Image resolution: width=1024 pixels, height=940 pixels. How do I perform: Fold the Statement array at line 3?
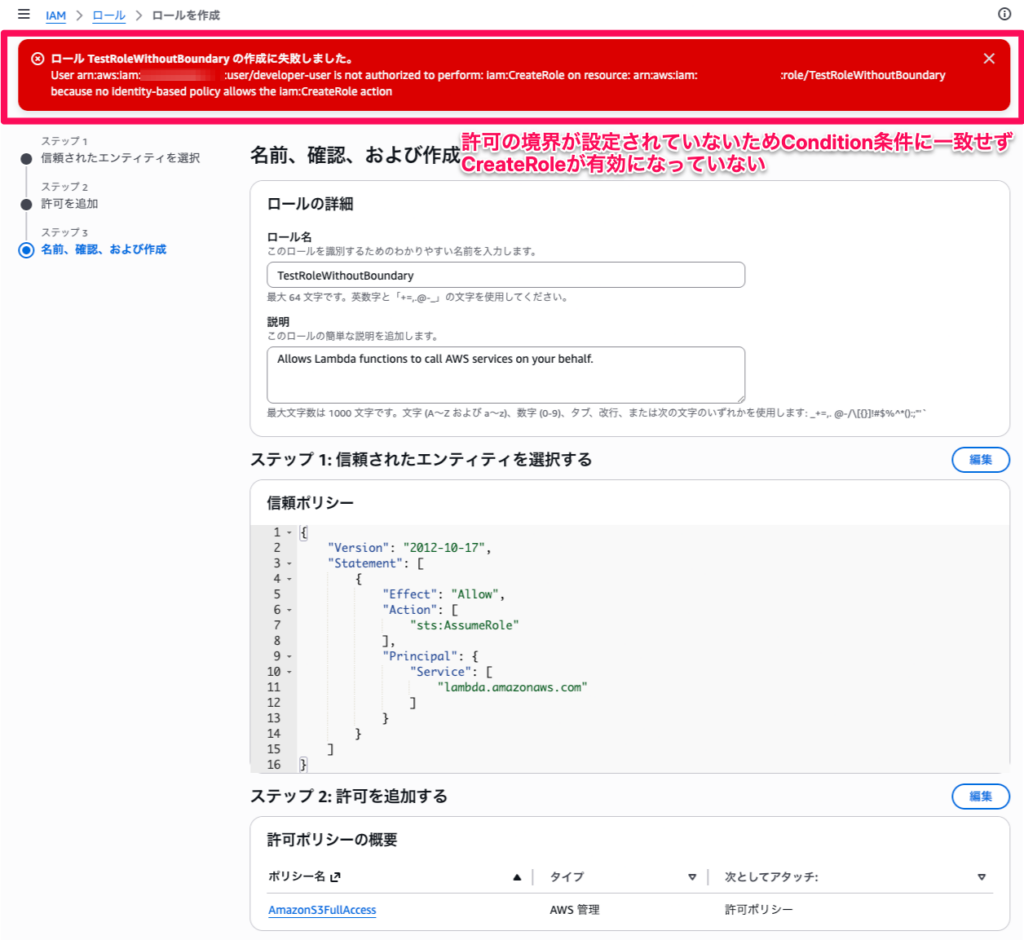tap(290, 564)
